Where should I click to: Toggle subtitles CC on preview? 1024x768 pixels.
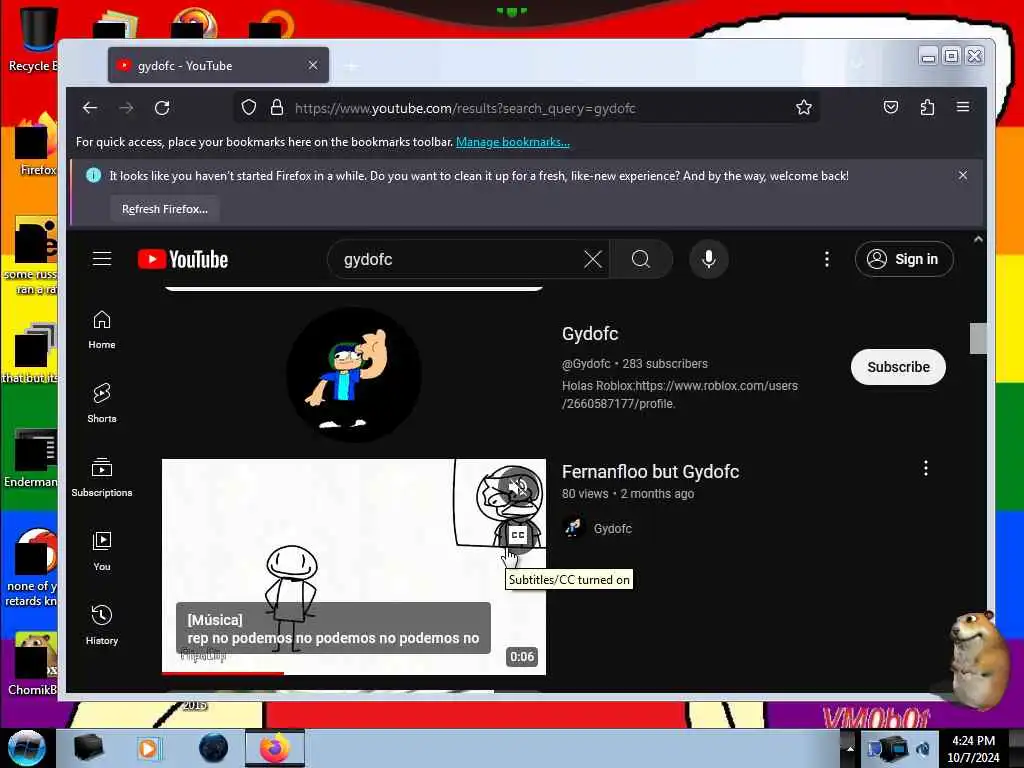pyautogui.click(x=518, y=535)
